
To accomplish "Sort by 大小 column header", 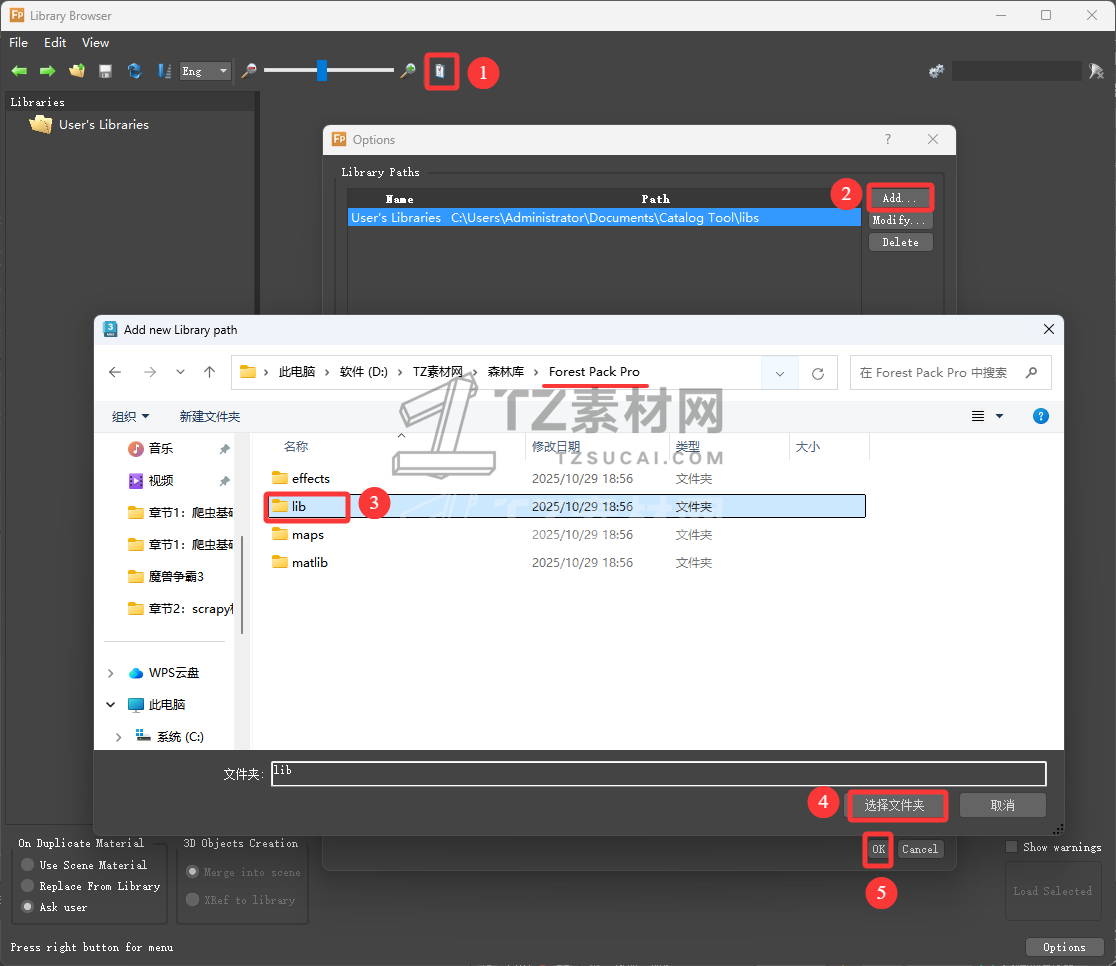I will [807, 446].
